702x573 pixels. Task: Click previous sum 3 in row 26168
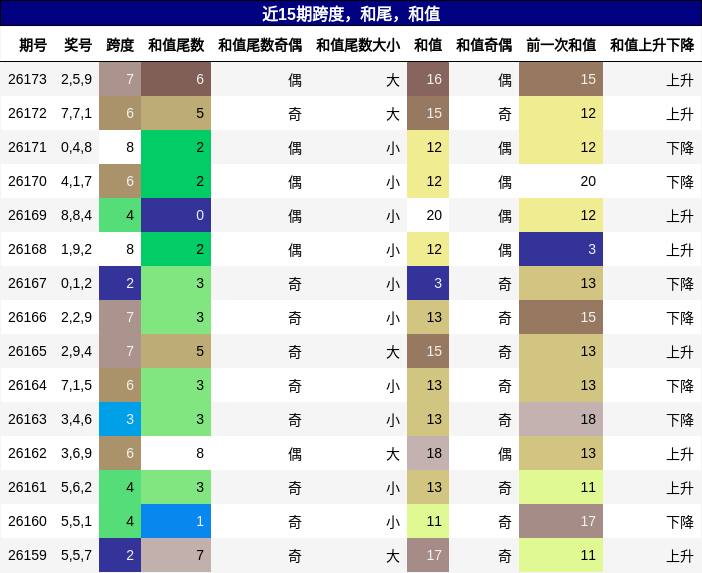561,249
